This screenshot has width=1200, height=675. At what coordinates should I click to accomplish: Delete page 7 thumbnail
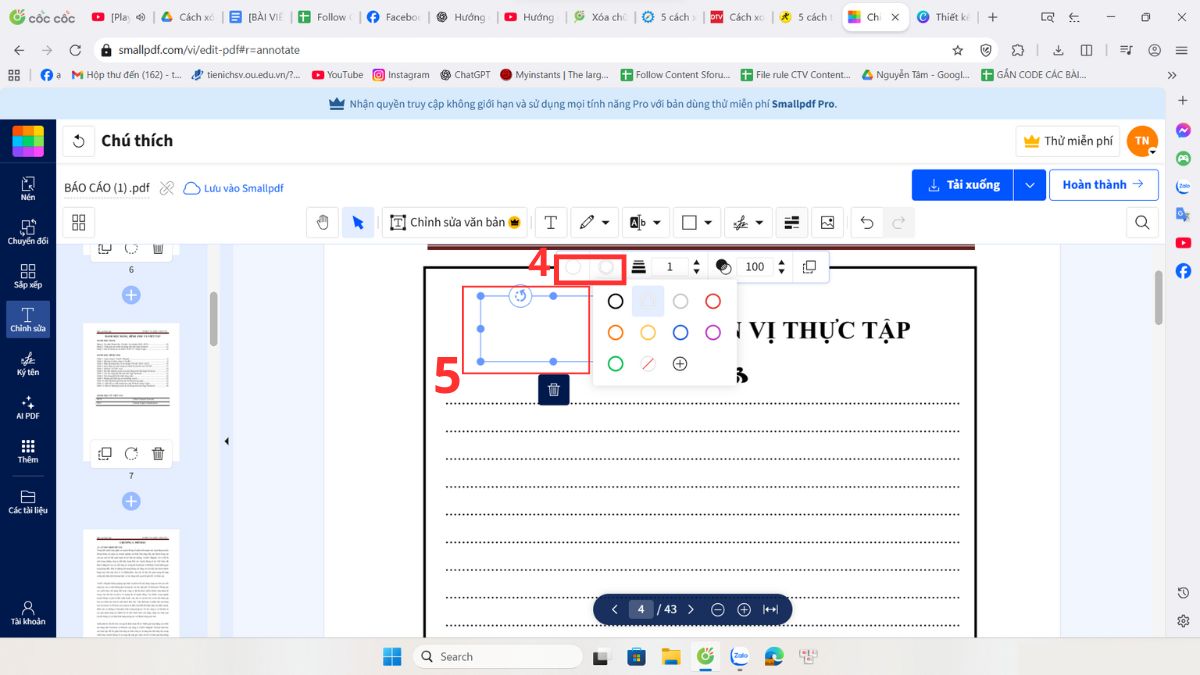pos(158,453)
